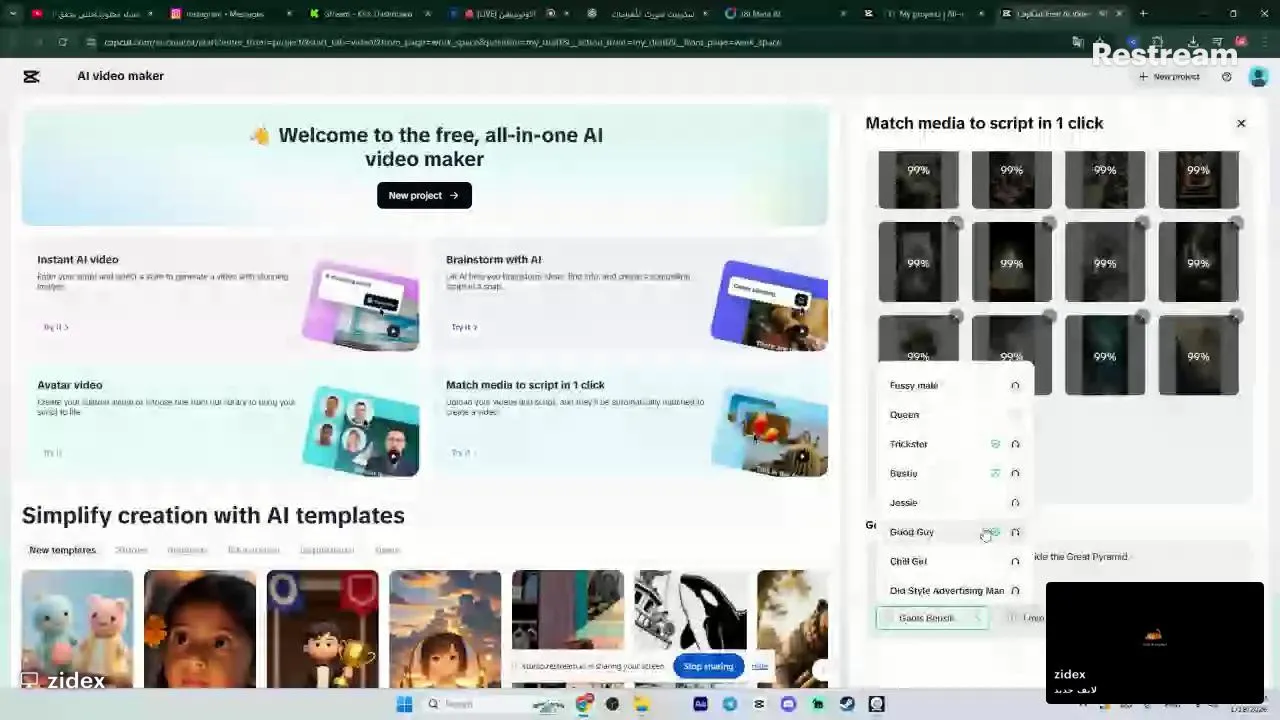Collapse the voice selection dropdown

pyautogui.click(x=932, y=618)
